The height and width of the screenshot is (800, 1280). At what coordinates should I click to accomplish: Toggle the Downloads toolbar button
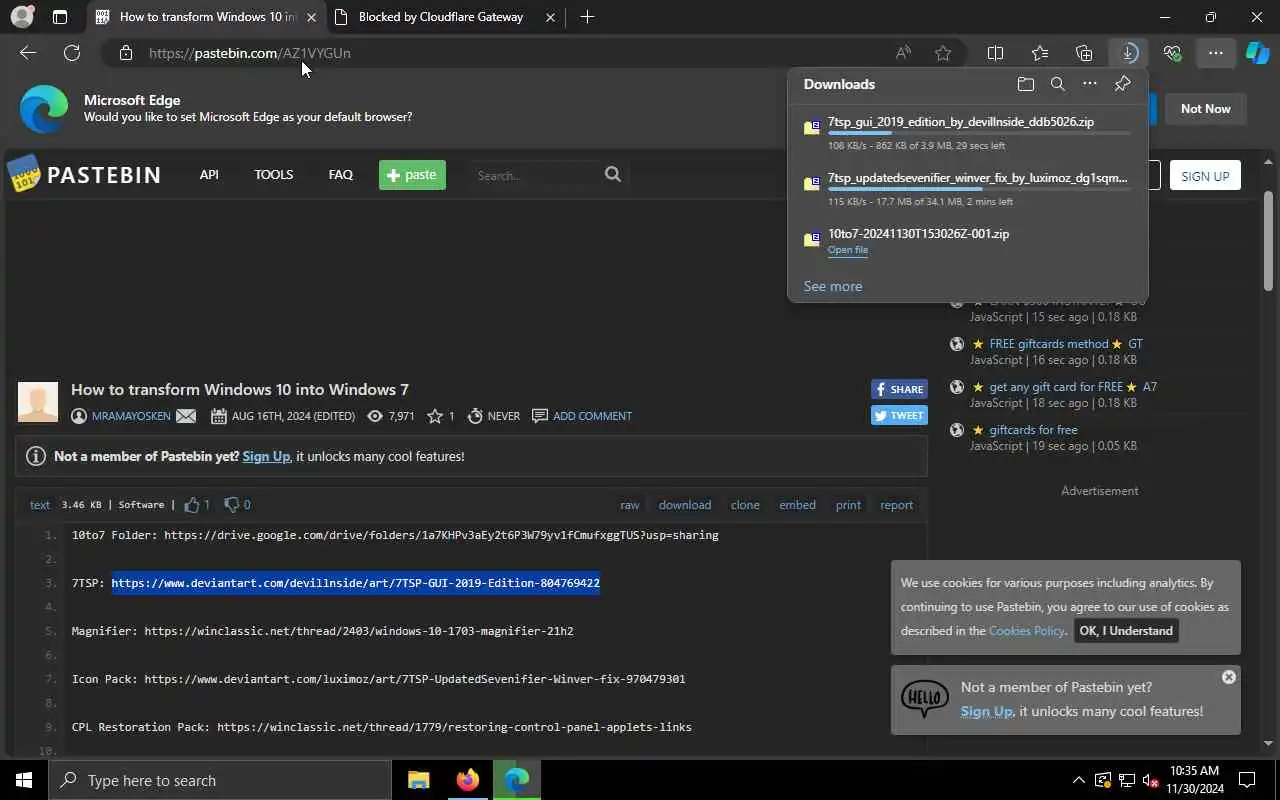pos(1128,53)
